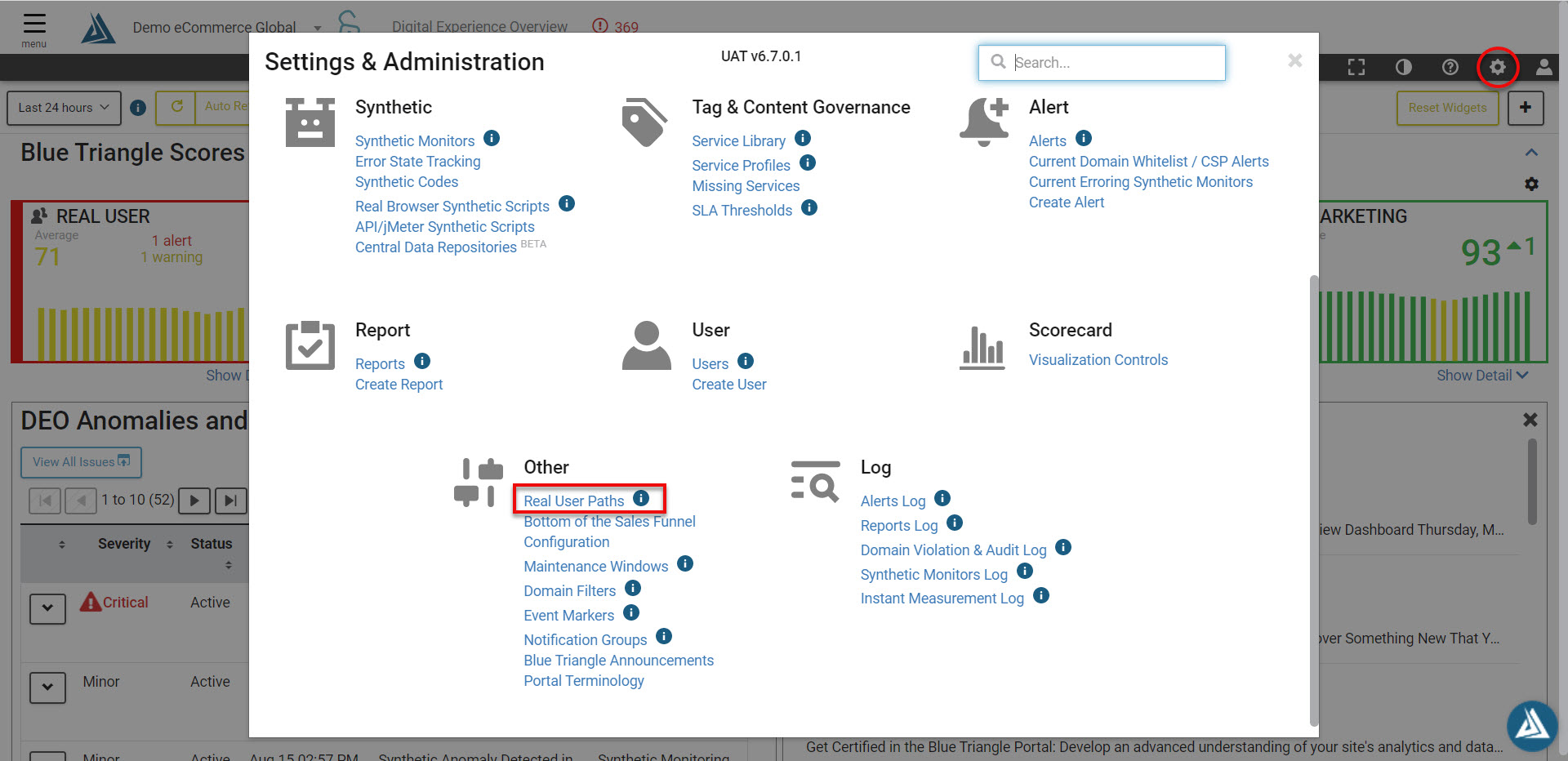1568x761 pixels.
Task: Open Central Data Repositories link
Action: click(436, 247)
